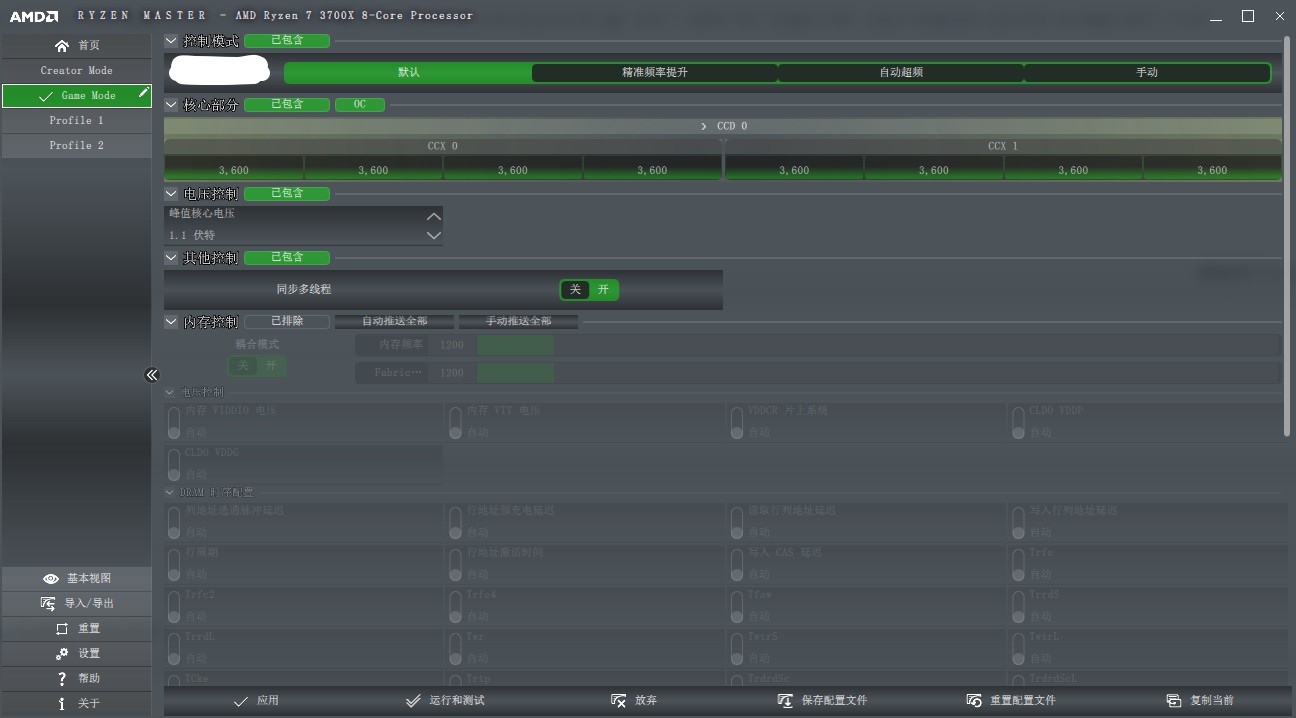Click the Twr timing slider
Screen dimensions: 1296x718
(456, 648)
